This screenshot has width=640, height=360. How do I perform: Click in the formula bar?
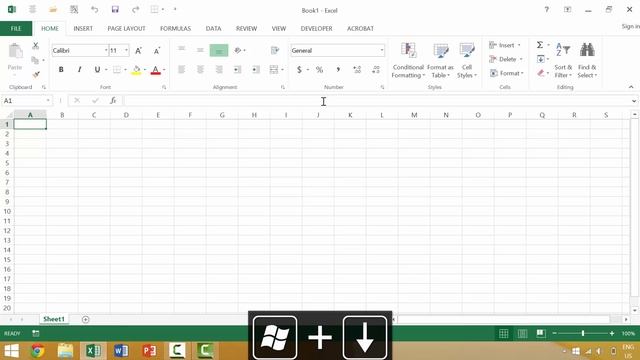click(x=377, y=100)
